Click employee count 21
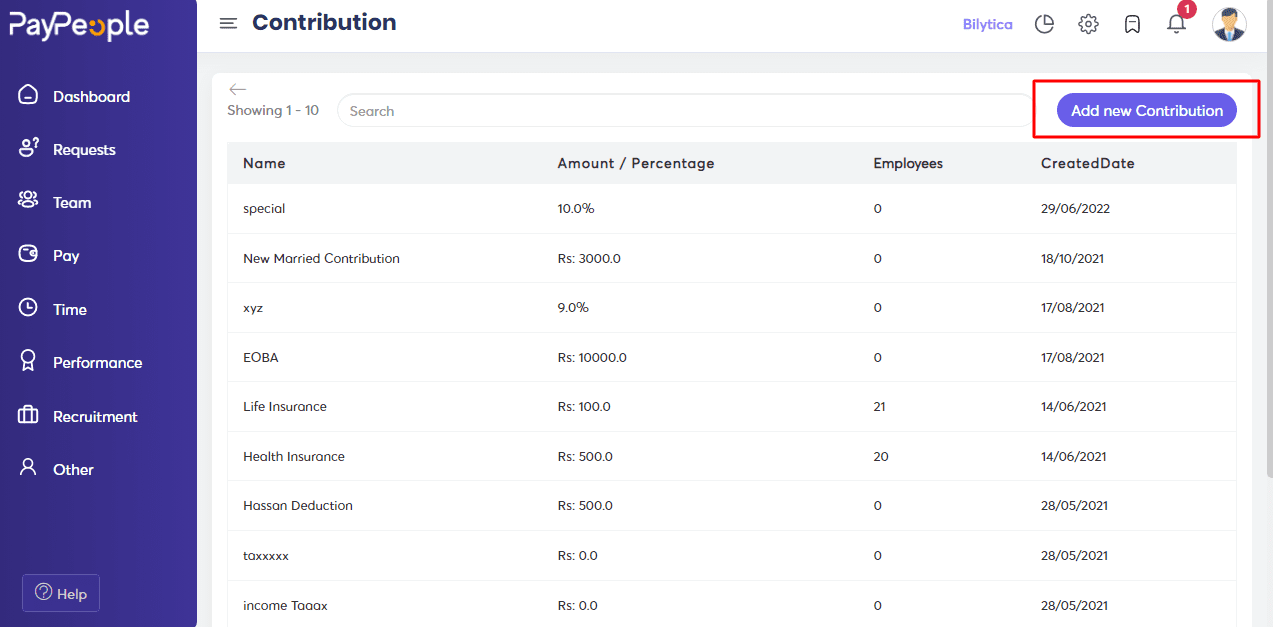 click(880, 406)
